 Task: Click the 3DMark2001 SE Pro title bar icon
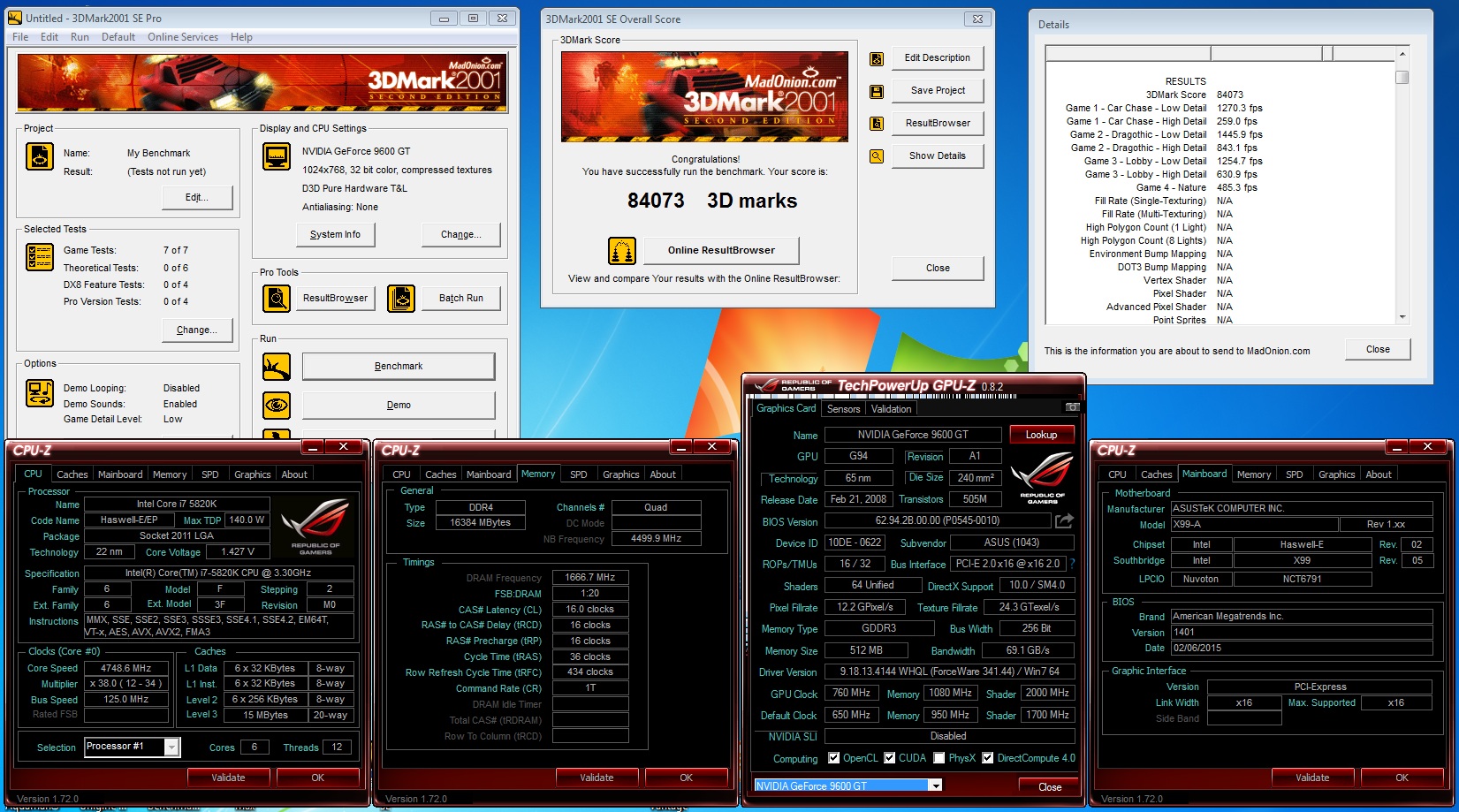(x=14, y=18)
